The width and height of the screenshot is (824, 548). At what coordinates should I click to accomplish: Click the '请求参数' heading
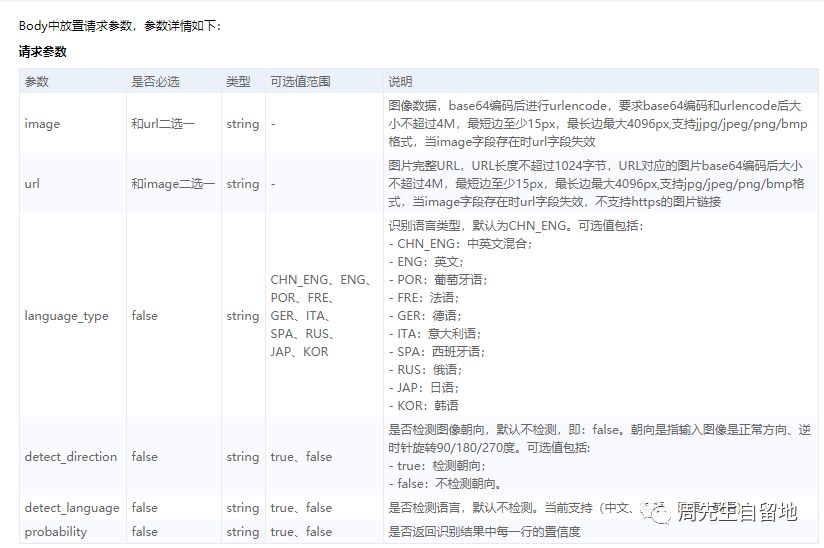(43, 51)
